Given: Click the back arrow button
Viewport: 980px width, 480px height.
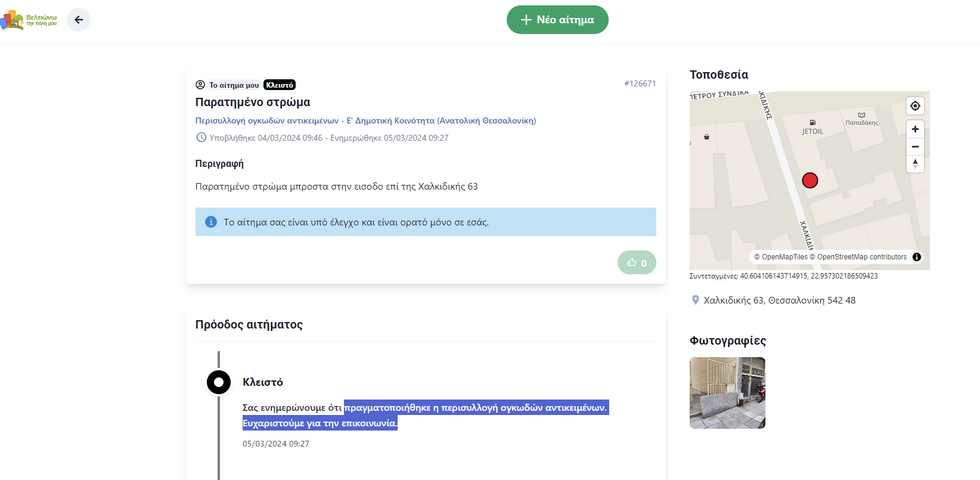Looking at the screenshot, I should (79, 19).
